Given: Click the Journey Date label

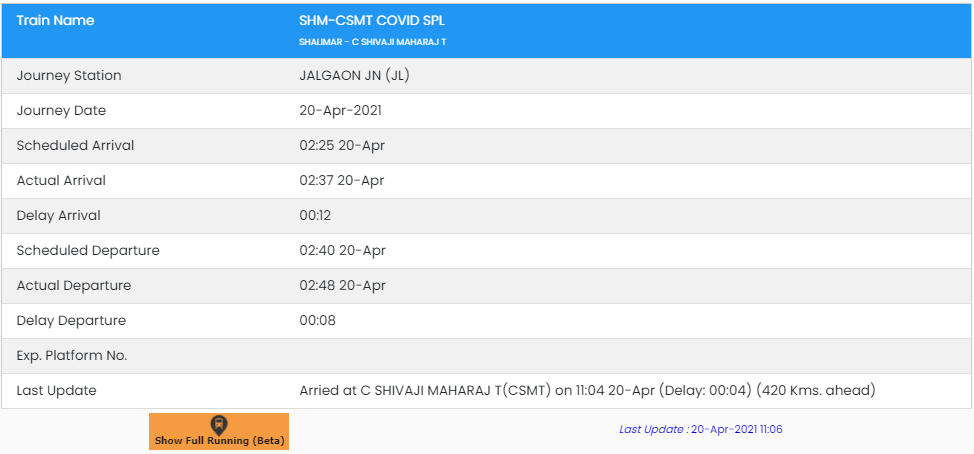Looking at the screenshot, I should tap(61, 110).
